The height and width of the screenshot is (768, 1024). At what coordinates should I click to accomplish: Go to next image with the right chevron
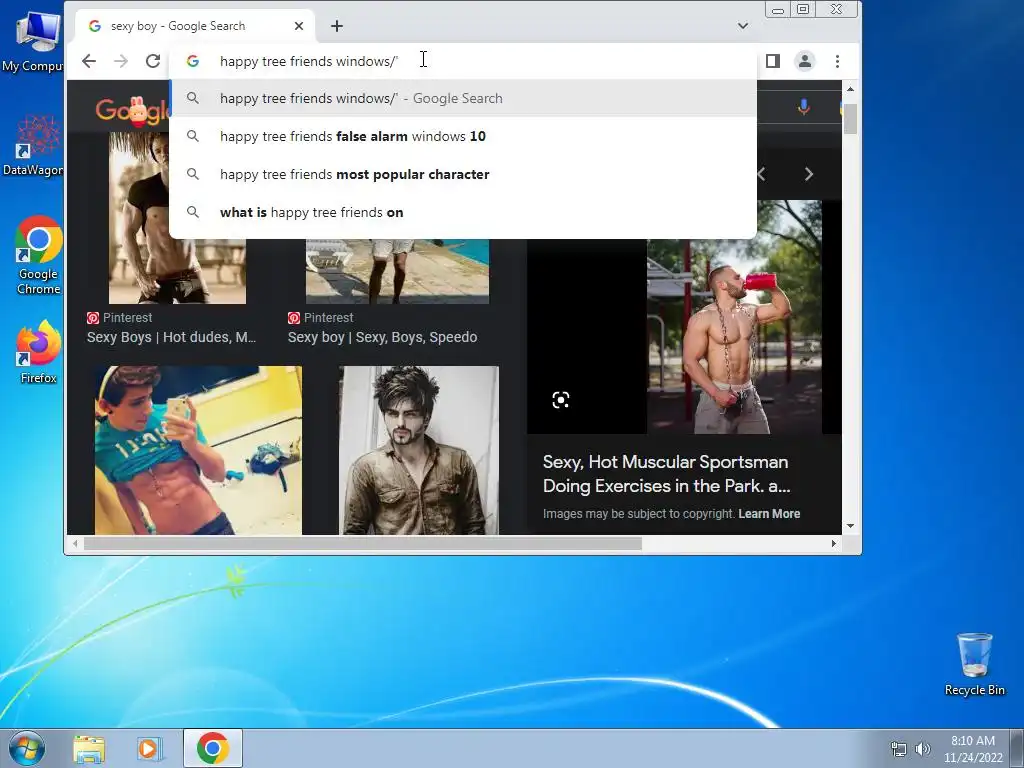(x=808, y=174)
